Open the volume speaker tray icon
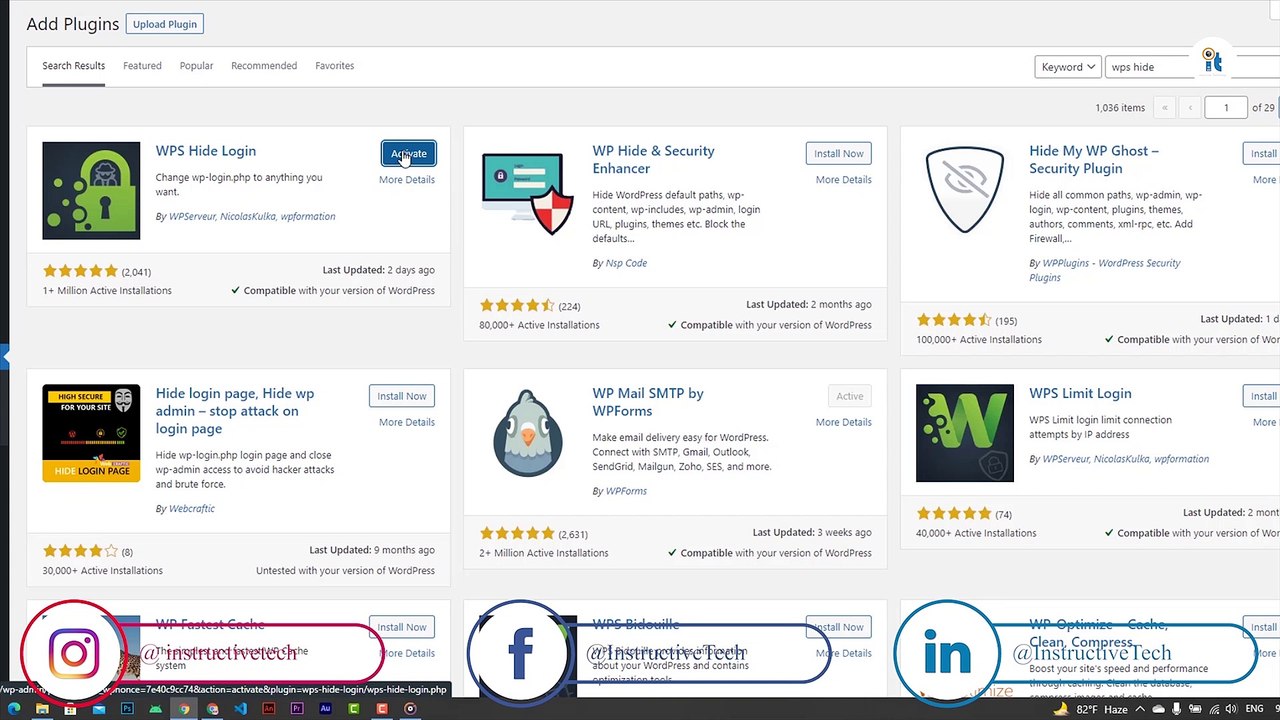 (1231, 709)
